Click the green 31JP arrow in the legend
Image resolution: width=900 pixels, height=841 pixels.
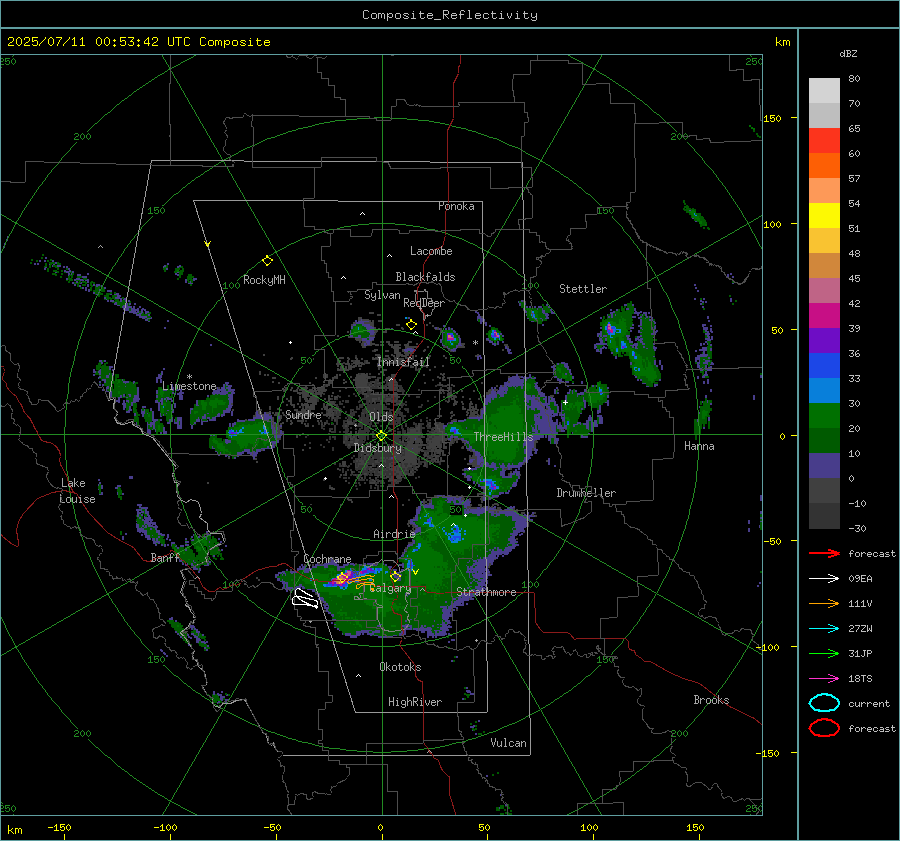pyautogui.click(x=824, y=653)
